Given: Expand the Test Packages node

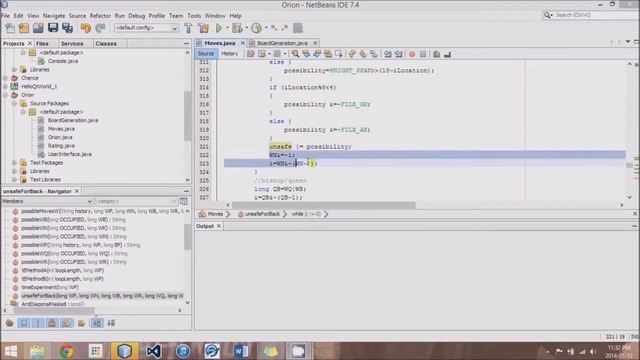Looking at the screenshot, I should [14, 162].
